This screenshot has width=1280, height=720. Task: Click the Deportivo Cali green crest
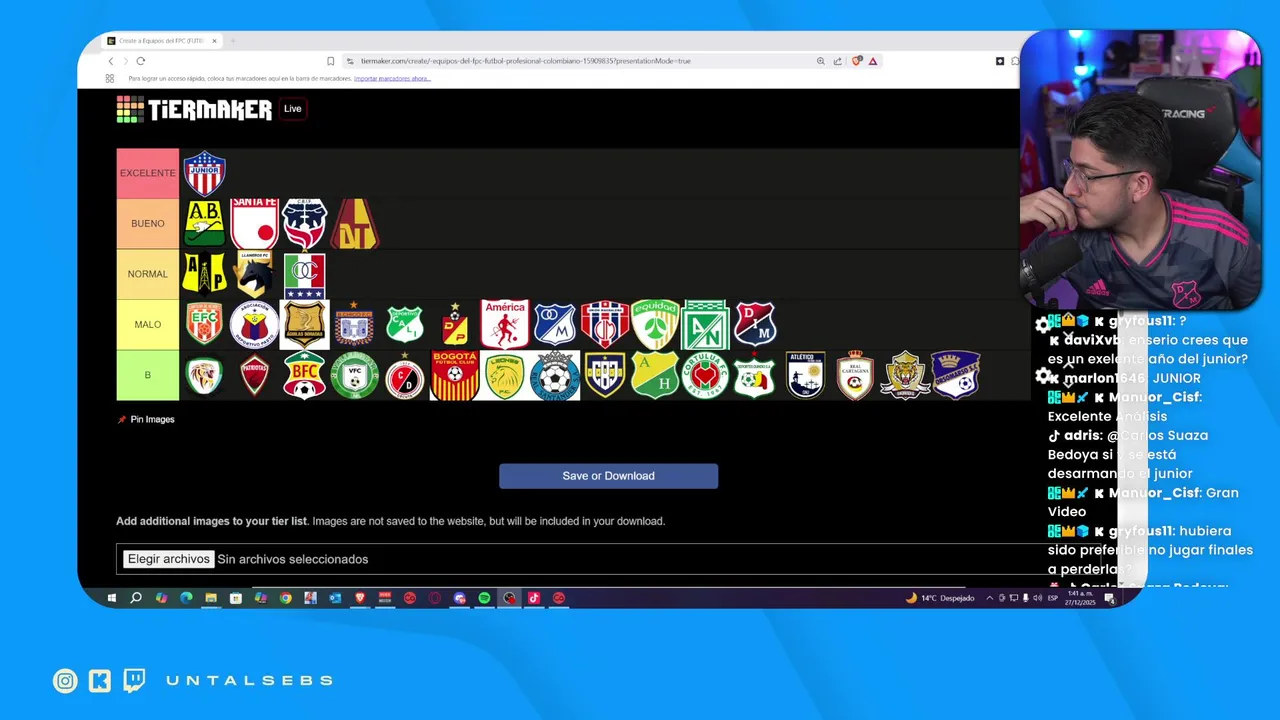tap(405, 324)
